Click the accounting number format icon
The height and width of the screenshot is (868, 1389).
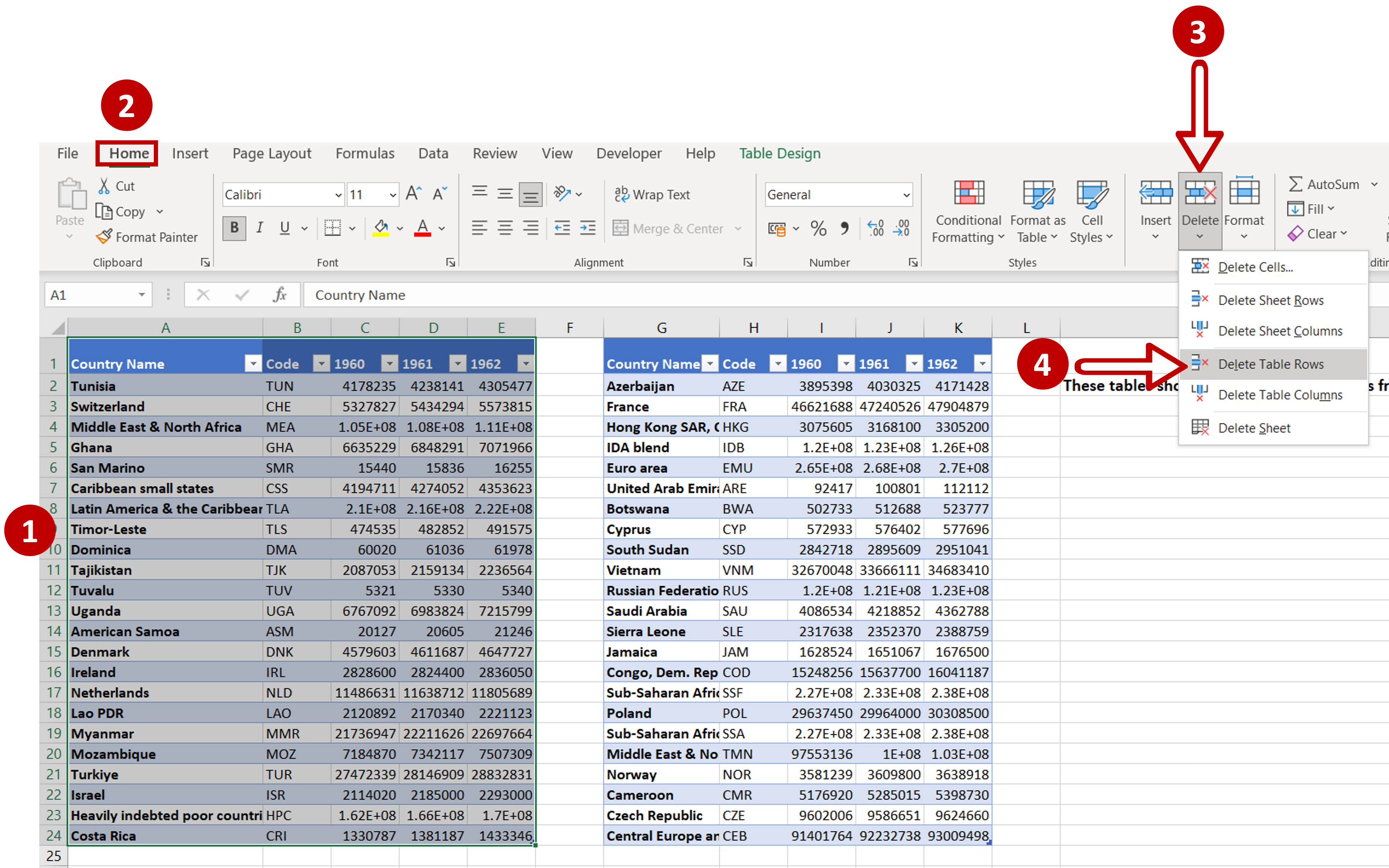pyautogui.click(x=777, y=229)
